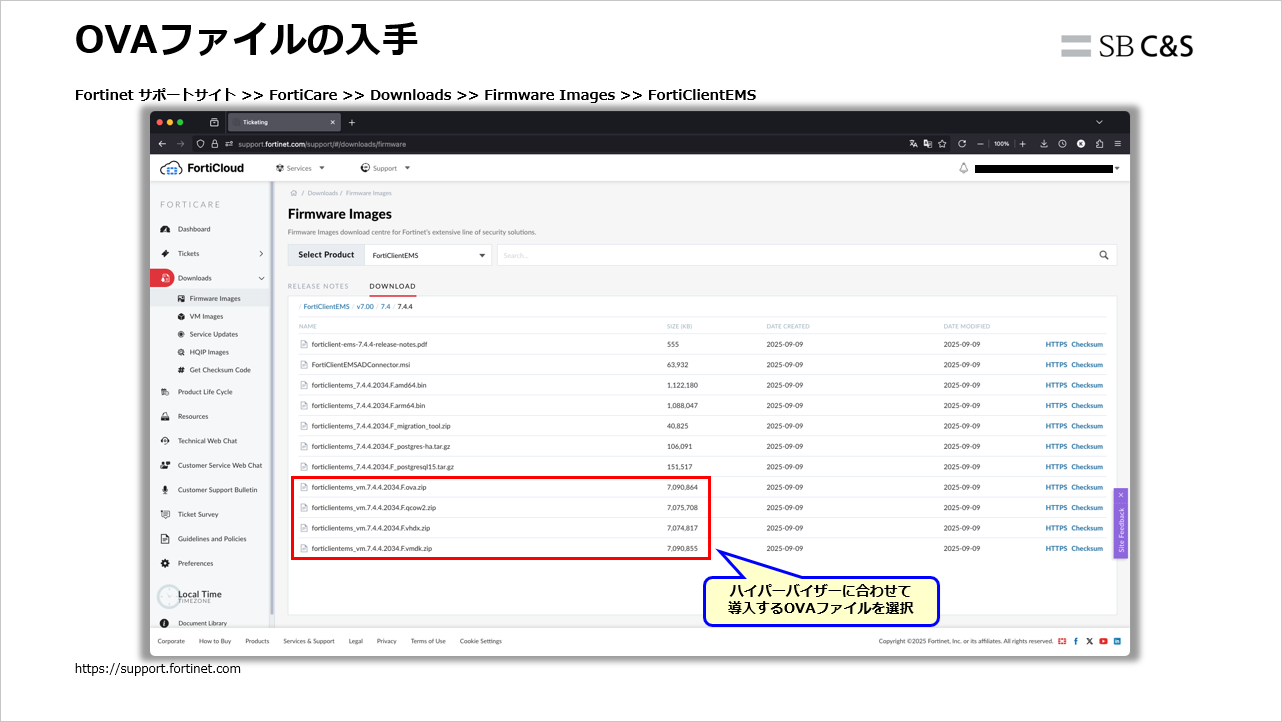1282x722 pixels.
Task: Switch to the Release Notes tab
Action: tap(318, 286)
